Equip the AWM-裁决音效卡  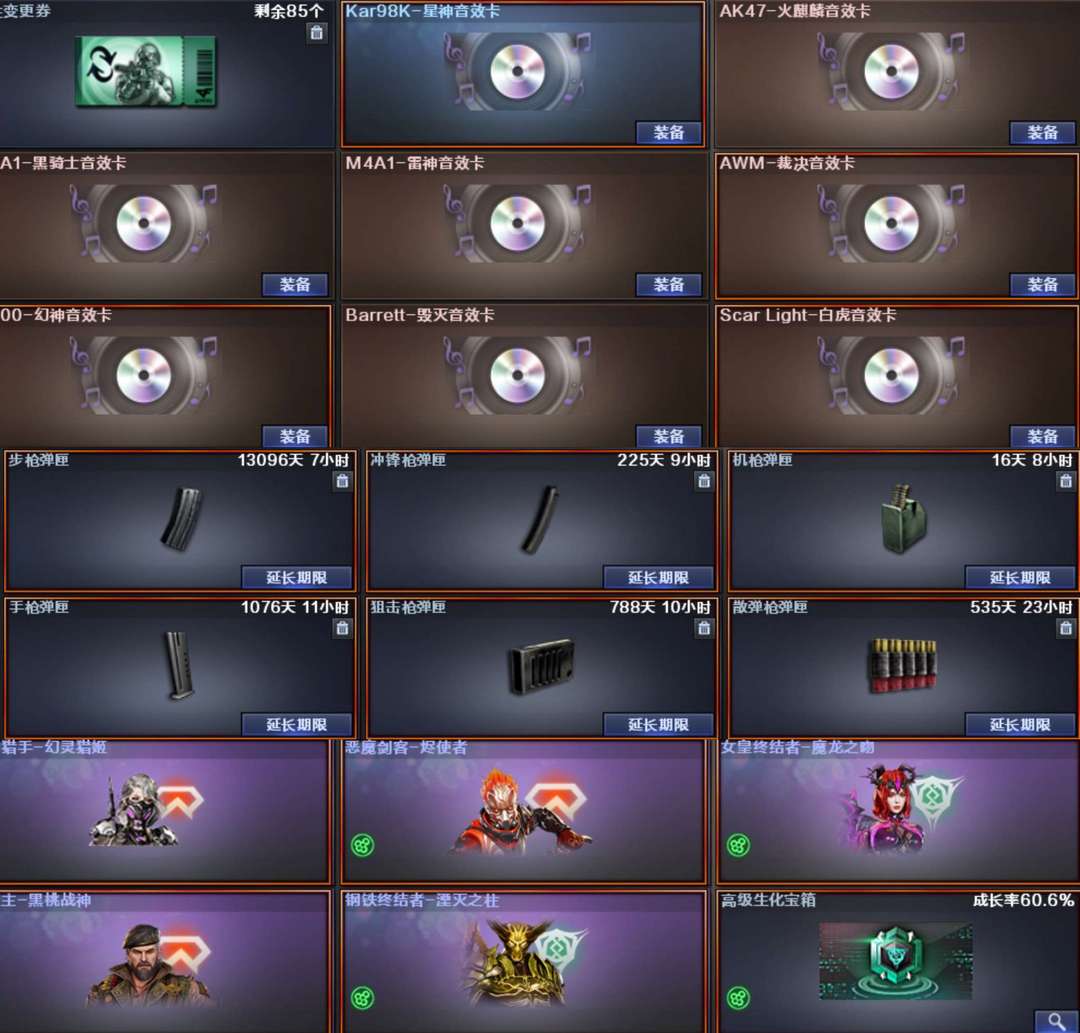(1042, 284)
